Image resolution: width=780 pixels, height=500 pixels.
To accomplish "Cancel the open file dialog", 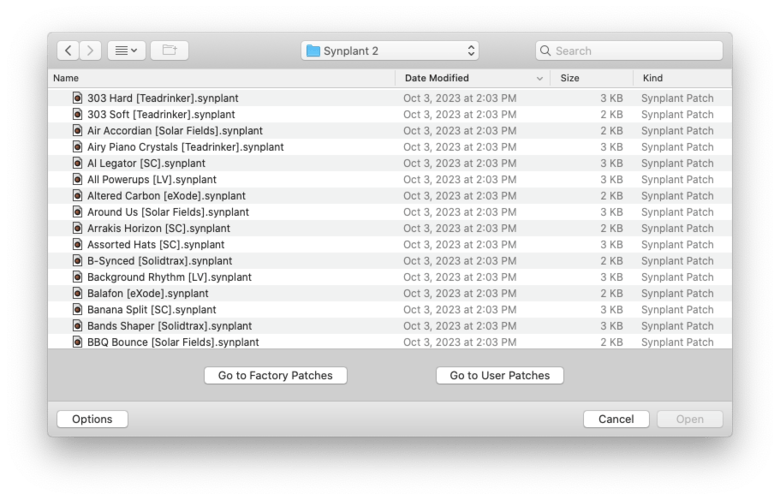I will coord(616,419).
